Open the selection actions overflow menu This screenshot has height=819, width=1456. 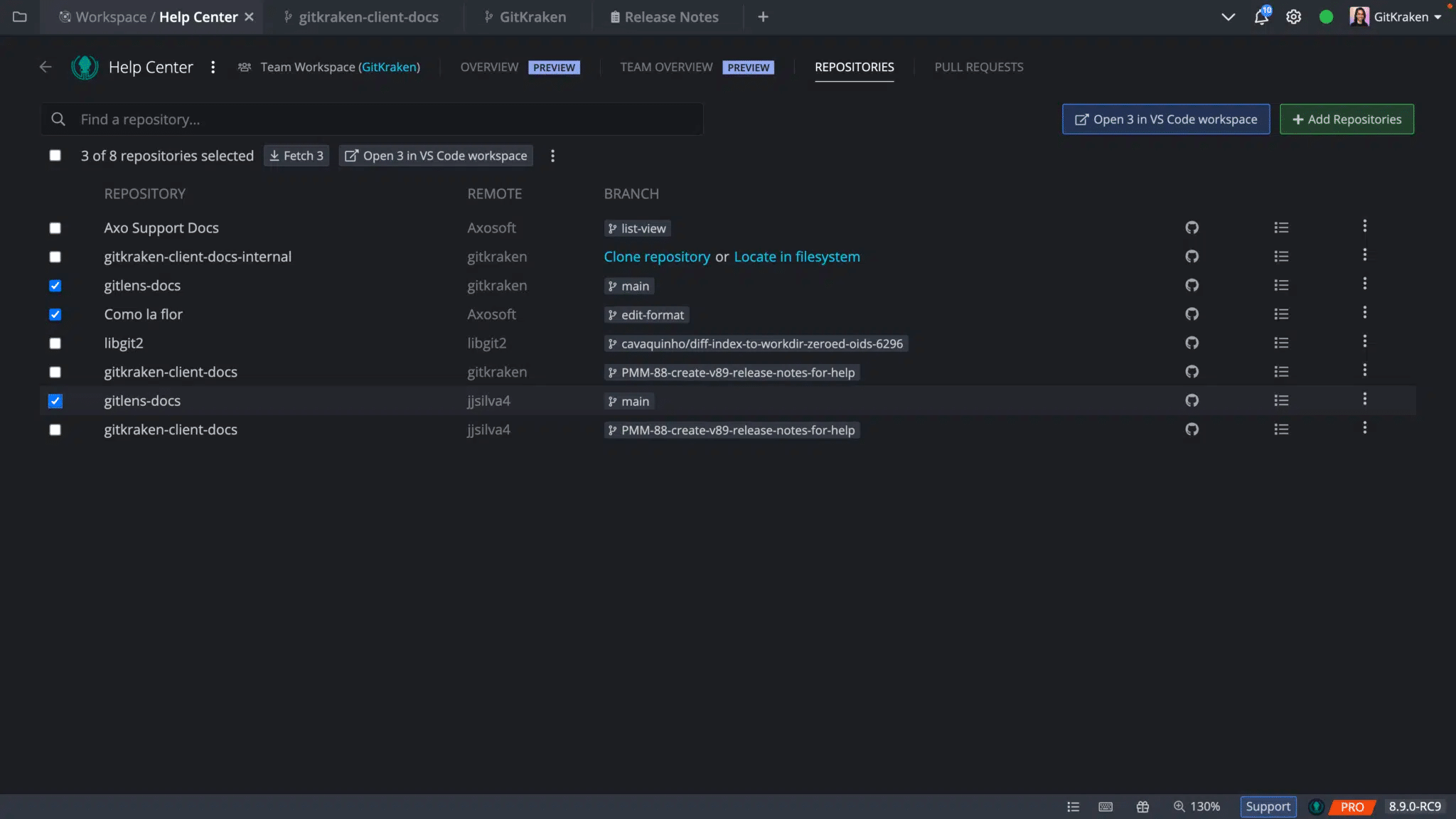(x=552, y=156)
